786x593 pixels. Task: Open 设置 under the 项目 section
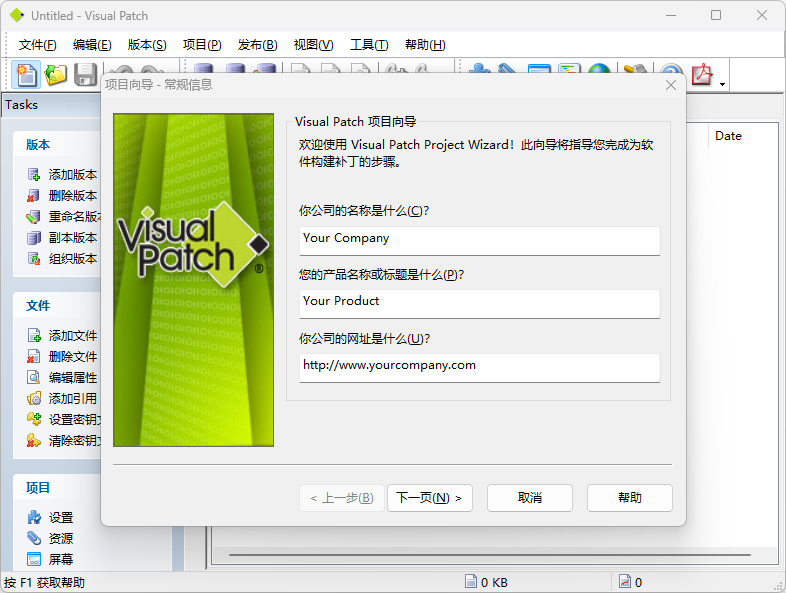pos(50,517)
